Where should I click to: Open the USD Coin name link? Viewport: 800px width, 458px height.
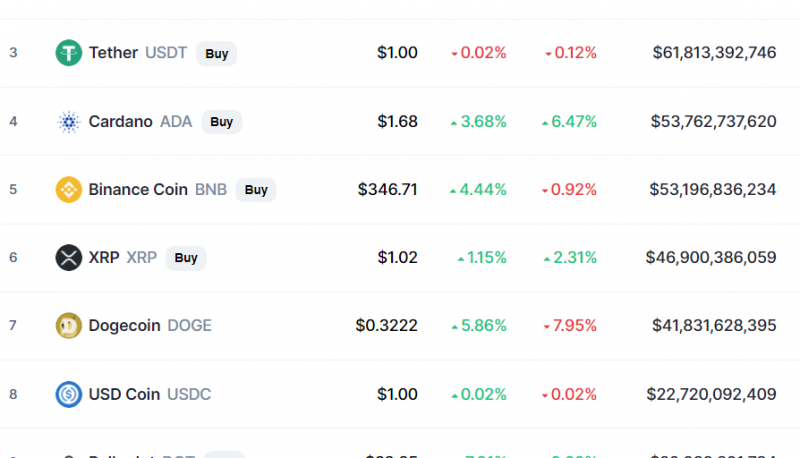(x=124, y=394)
